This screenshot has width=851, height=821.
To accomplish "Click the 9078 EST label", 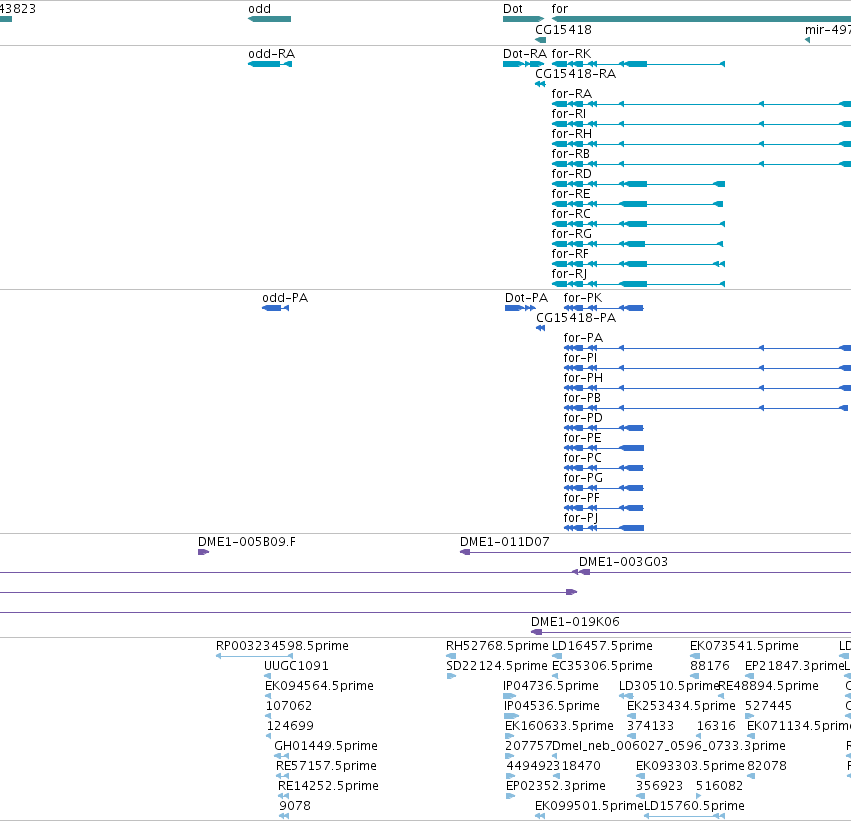I will point(295,806).
